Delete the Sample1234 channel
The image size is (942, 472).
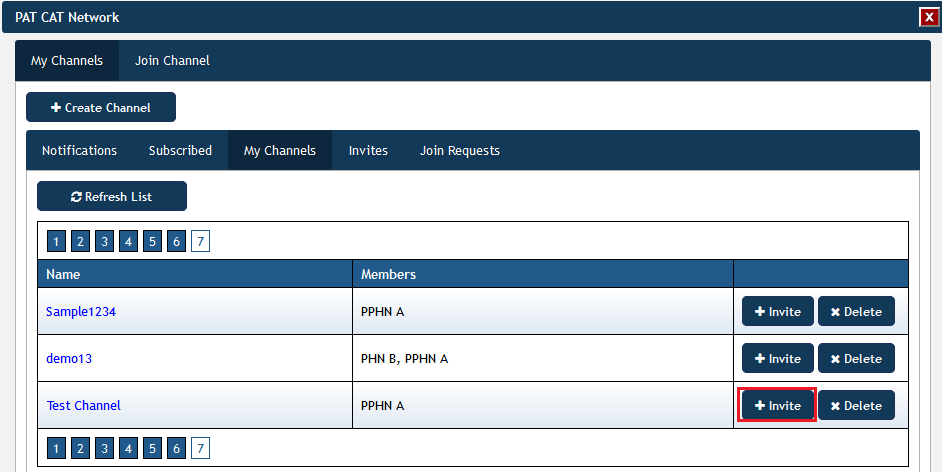pyautogui.click(x=856, y=312)
